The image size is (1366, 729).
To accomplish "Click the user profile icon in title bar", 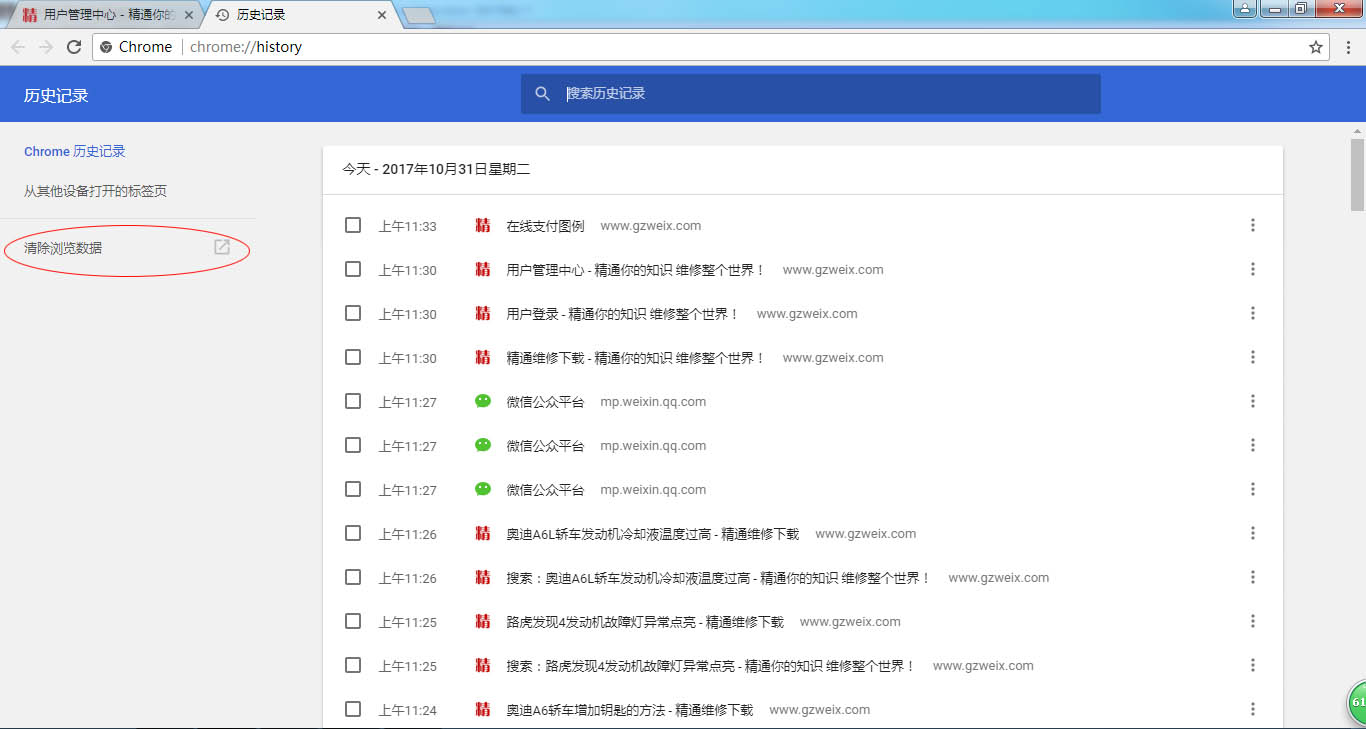I will 1244,9.
